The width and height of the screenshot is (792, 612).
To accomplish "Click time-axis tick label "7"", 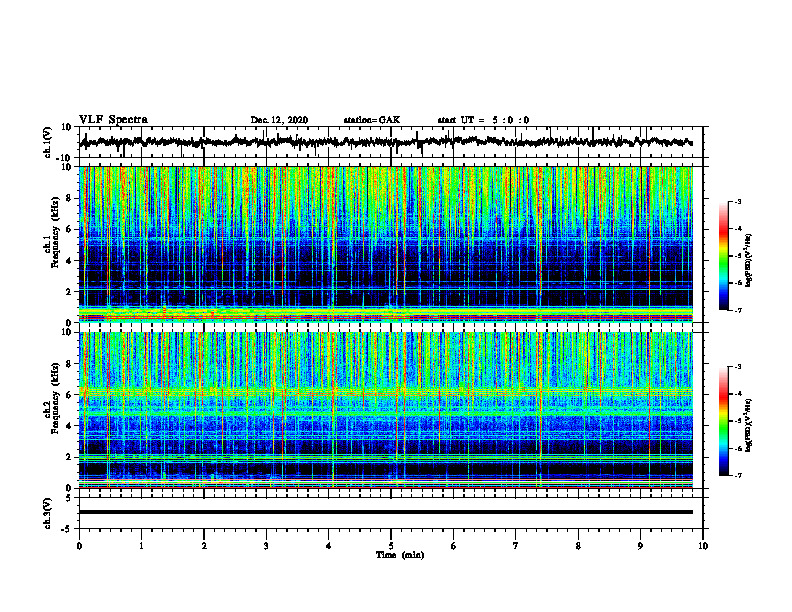I will tap(516, 546).
